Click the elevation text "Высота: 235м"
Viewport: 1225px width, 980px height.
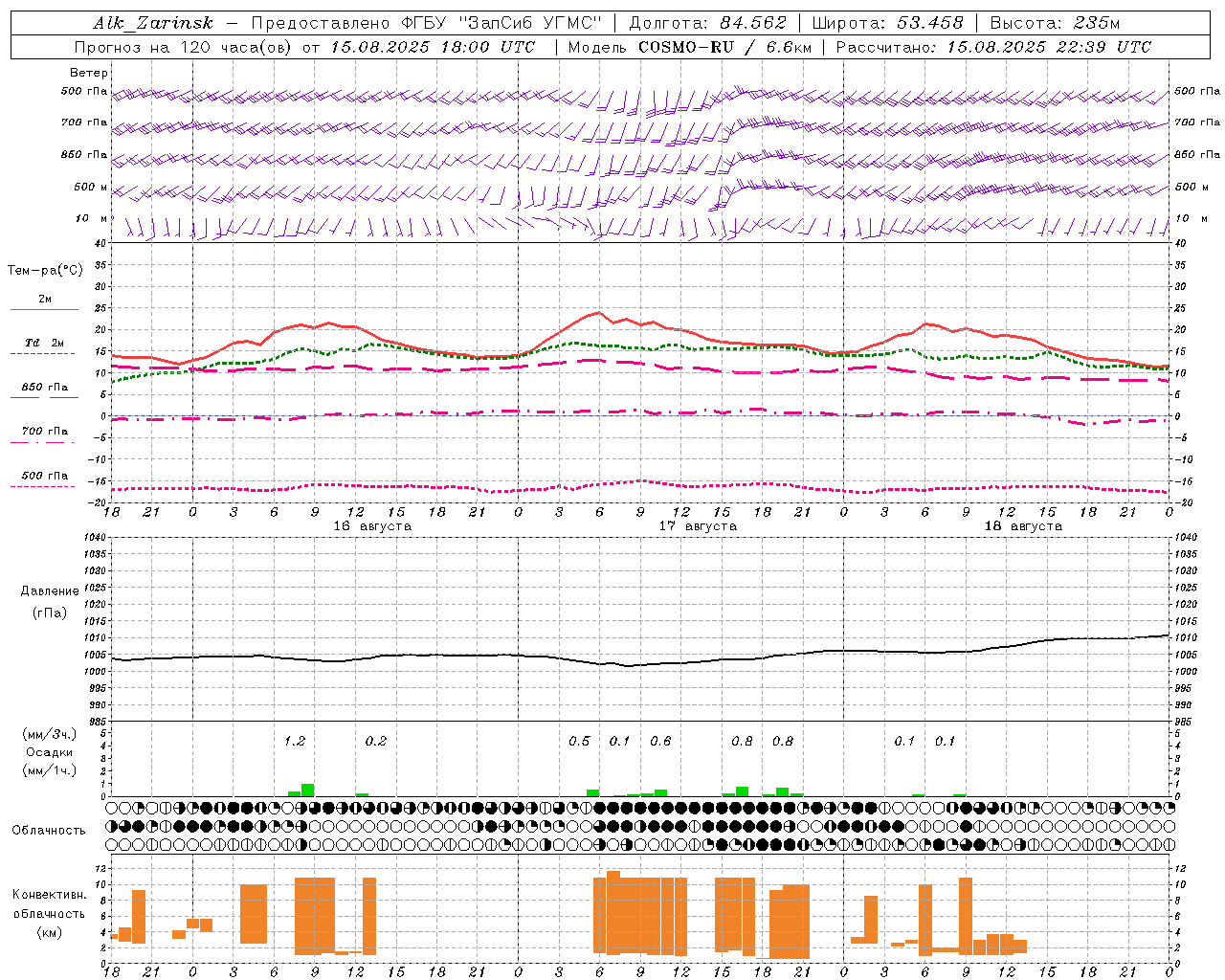[1055, 23]
